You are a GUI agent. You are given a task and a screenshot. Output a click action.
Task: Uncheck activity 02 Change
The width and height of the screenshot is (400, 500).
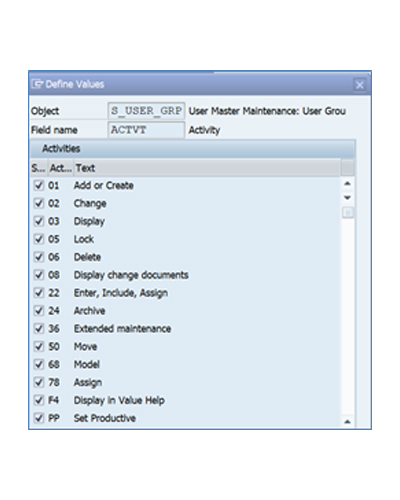click(x=39, y=203)
